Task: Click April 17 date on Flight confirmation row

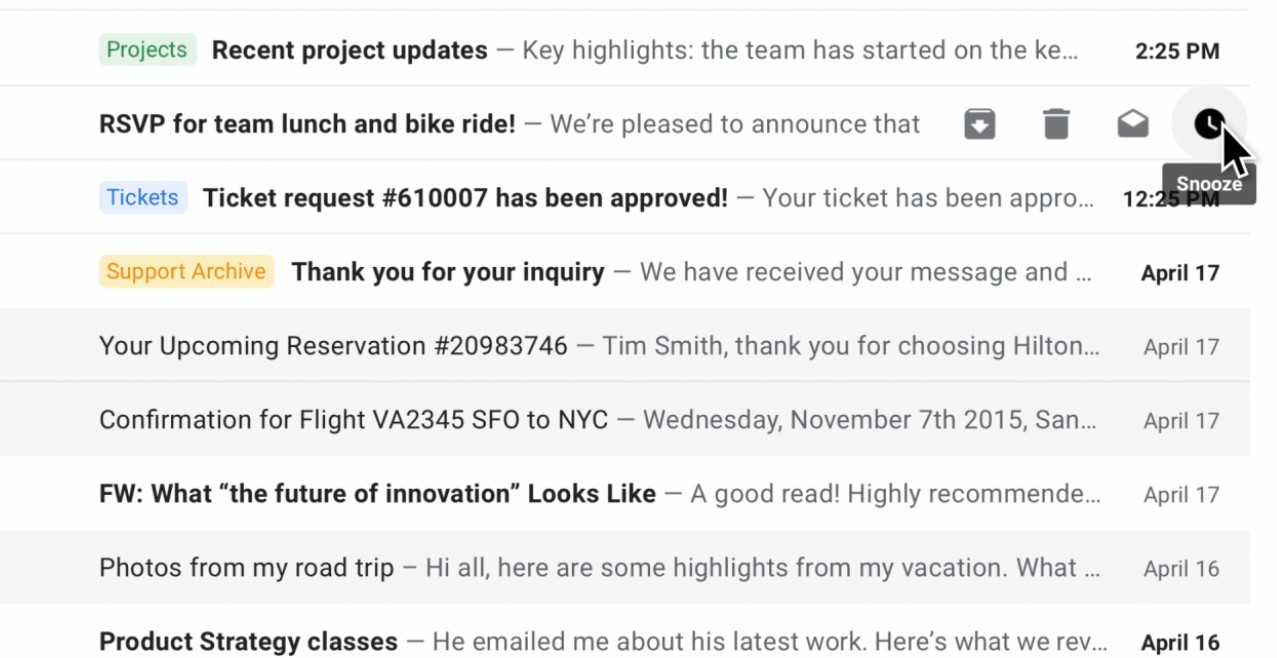Action: pos(1181,421)
